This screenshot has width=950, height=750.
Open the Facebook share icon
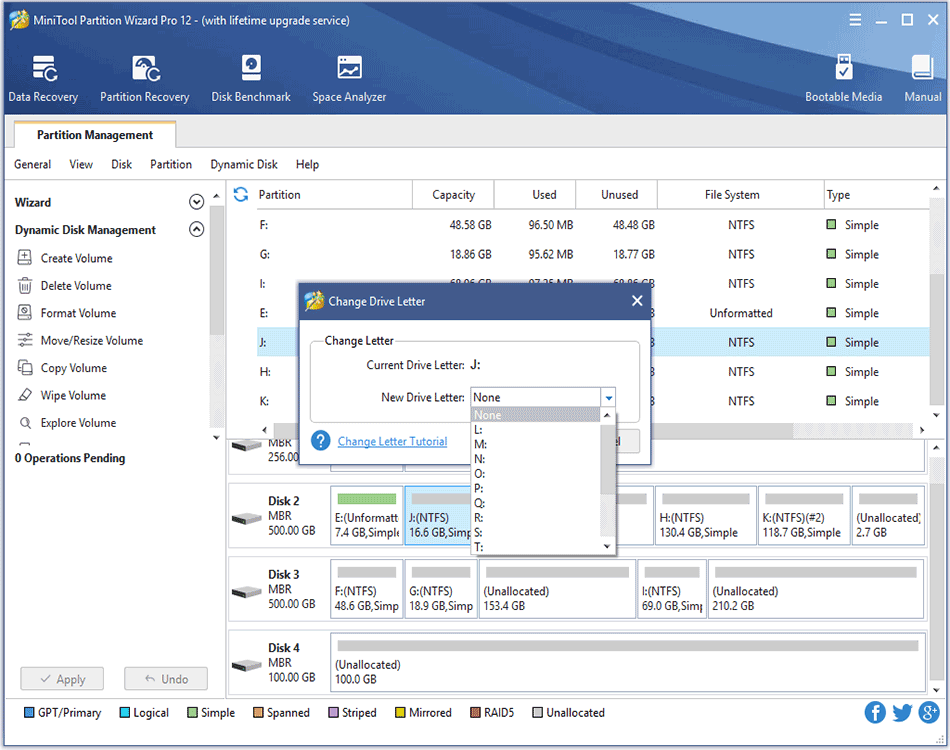(874, 712)
